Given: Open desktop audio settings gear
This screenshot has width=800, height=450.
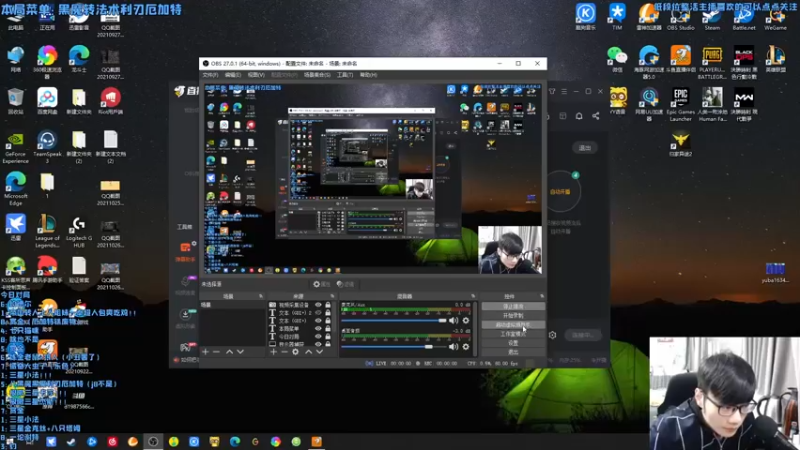Looking at the screenshot, I should (x=466, y=346).
